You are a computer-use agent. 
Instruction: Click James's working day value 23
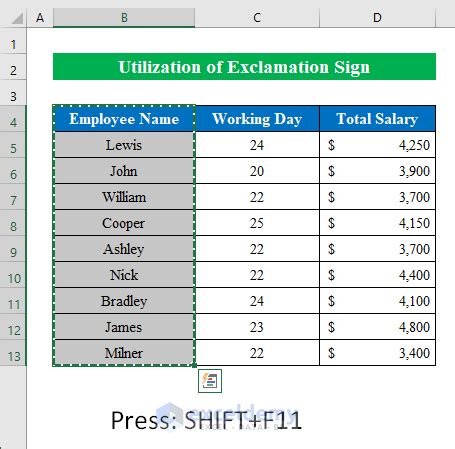(x=257, y=327)
